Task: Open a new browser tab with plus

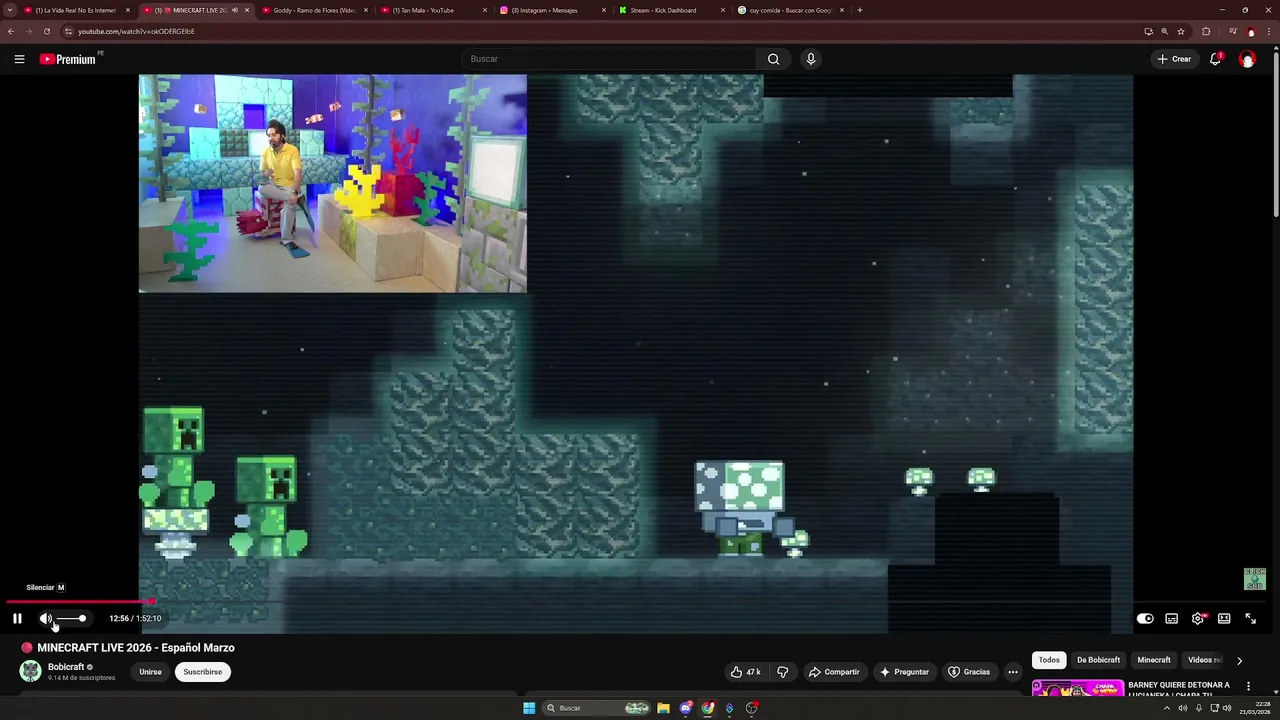Action: pyautogui.click(x=860, y=10)
